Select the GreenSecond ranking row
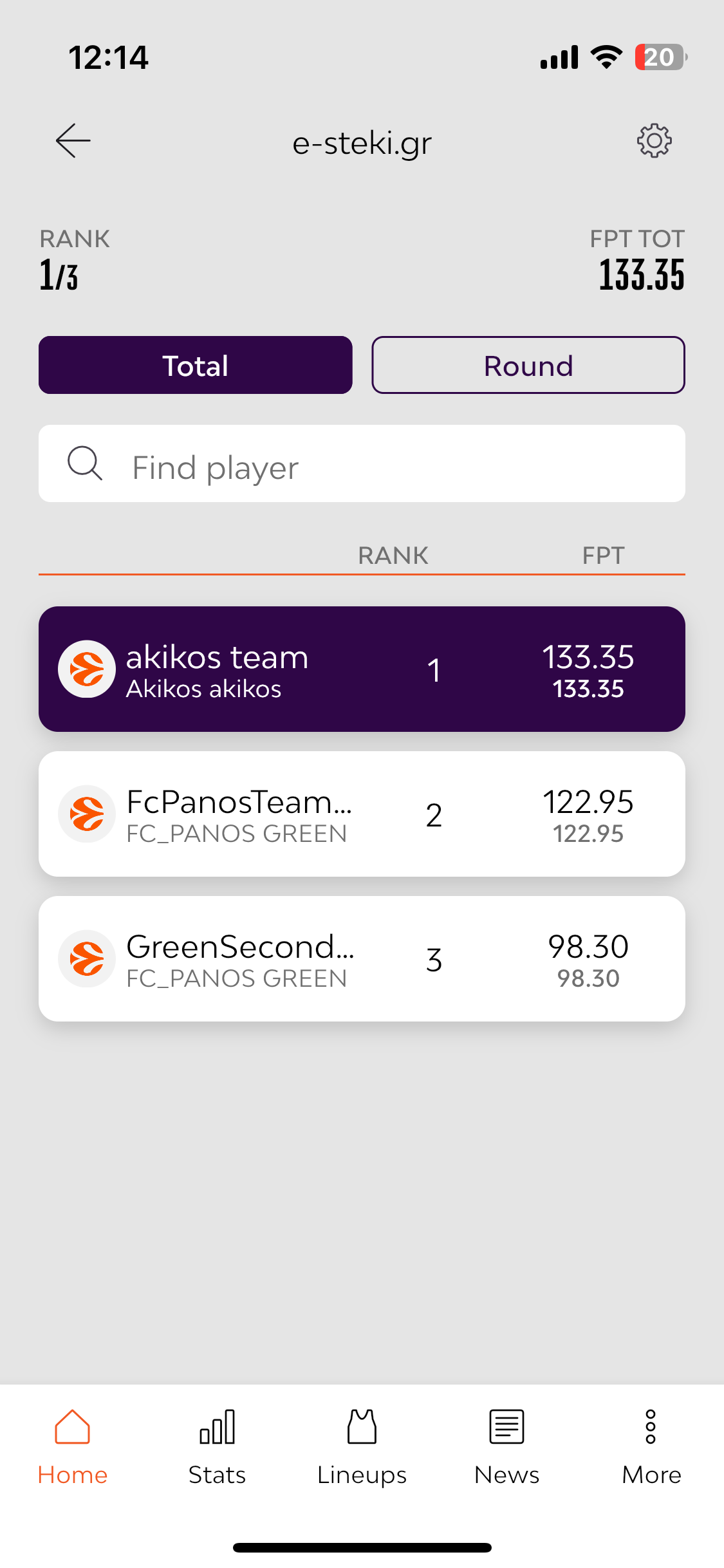 362,958
